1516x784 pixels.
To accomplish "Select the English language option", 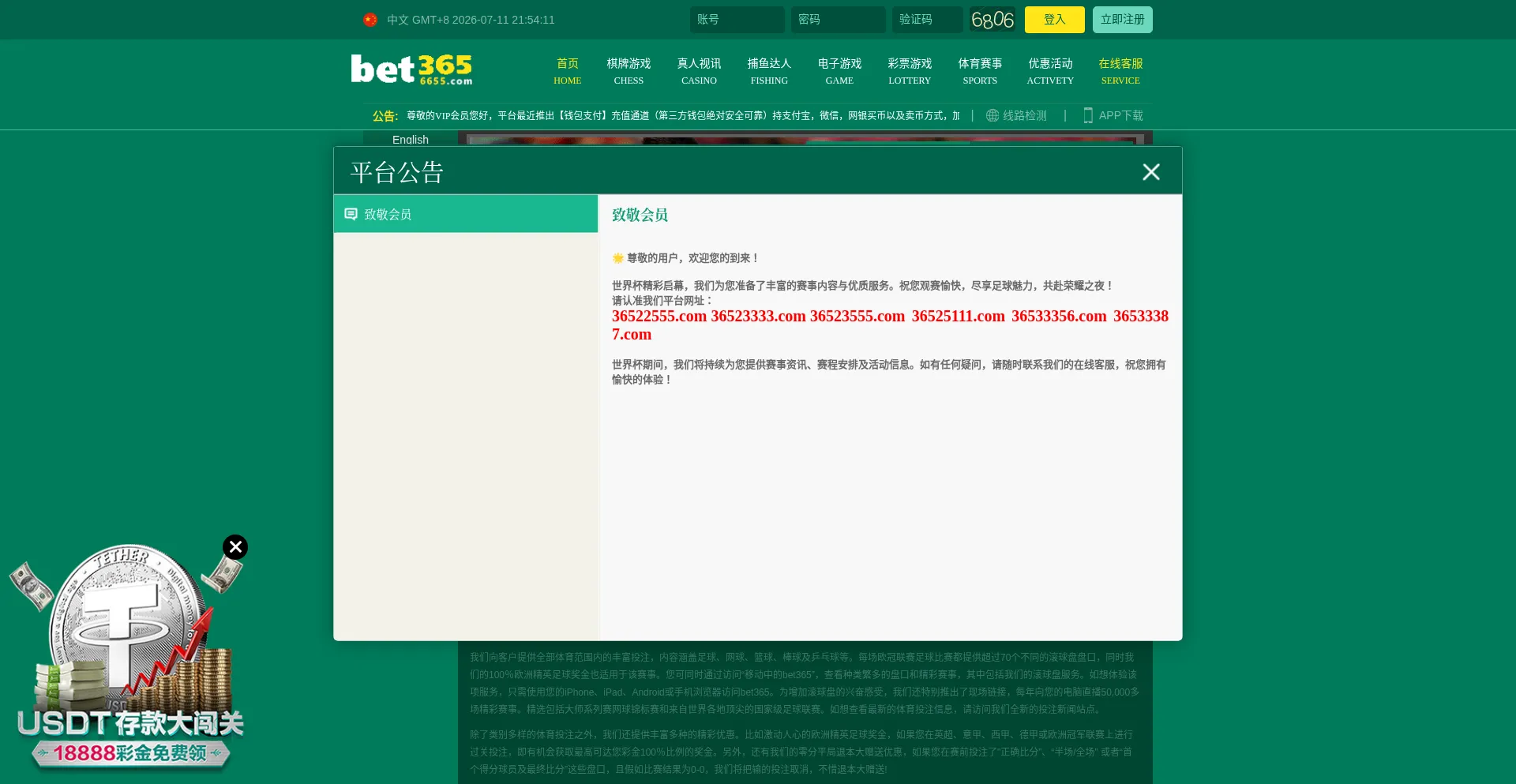I will pyautogui.click(x=411, y=140).
